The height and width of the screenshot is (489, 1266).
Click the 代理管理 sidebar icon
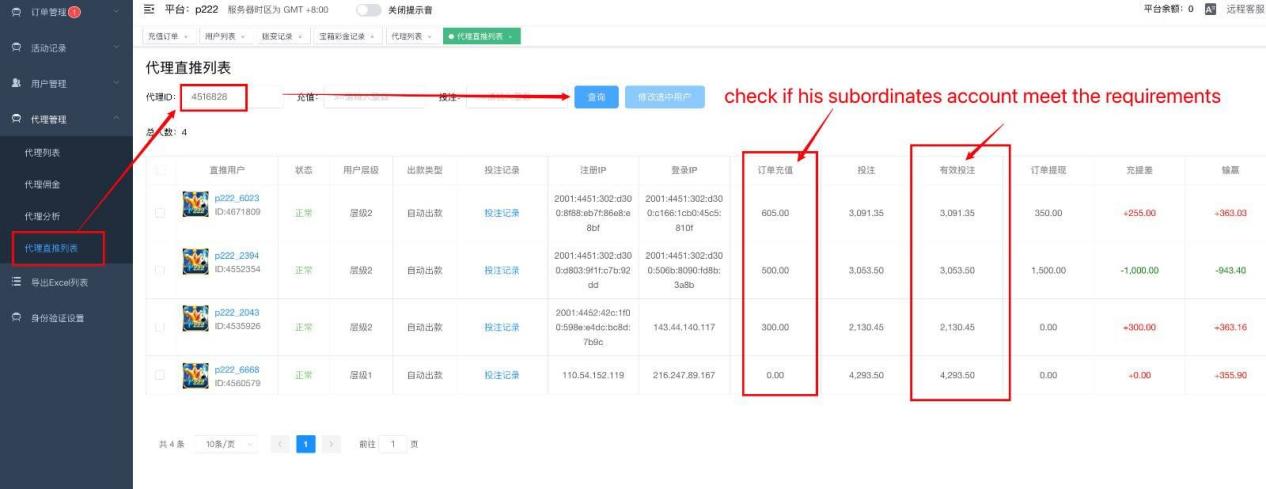point(15,119)
